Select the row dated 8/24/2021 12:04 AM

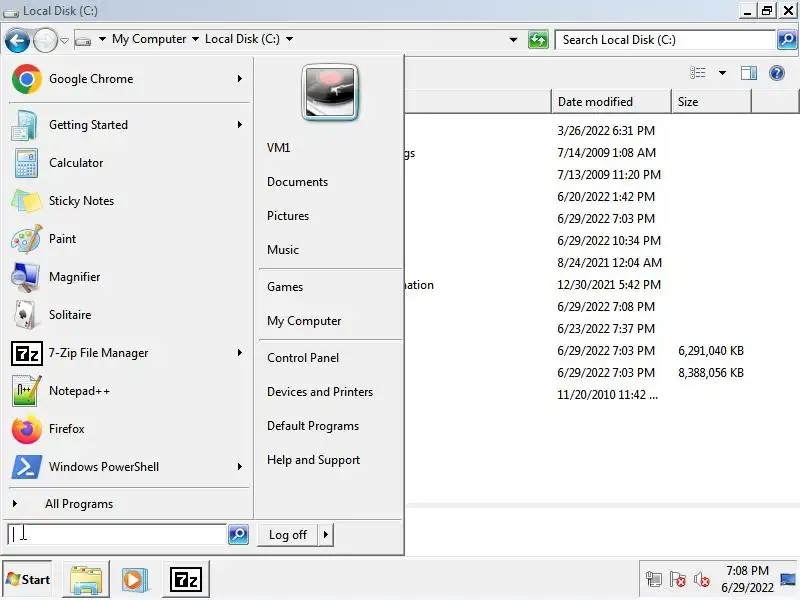(602, 263)
